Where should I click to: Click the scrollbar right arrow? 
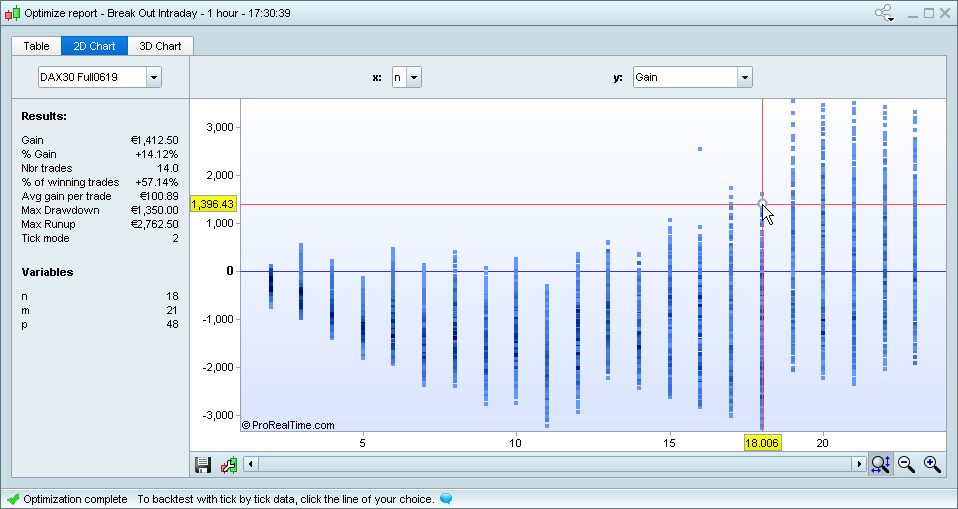click(858, 464)
